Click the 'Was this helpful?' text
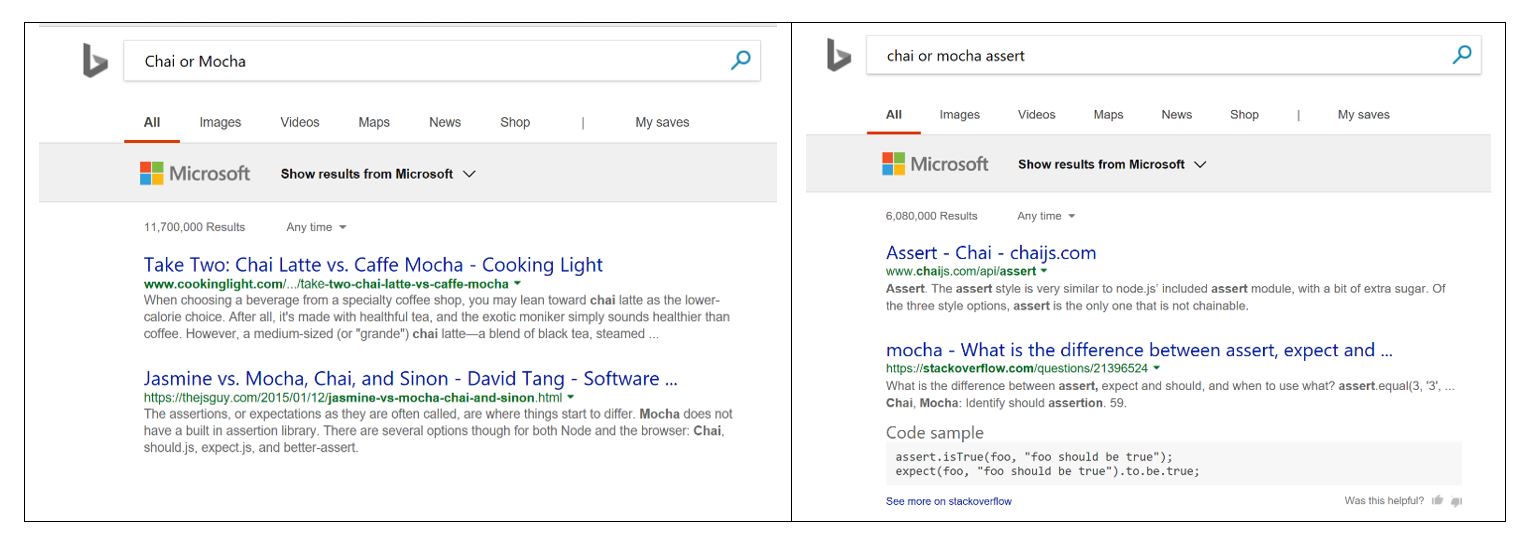The image size is (1523, 539). point(1384,501)
